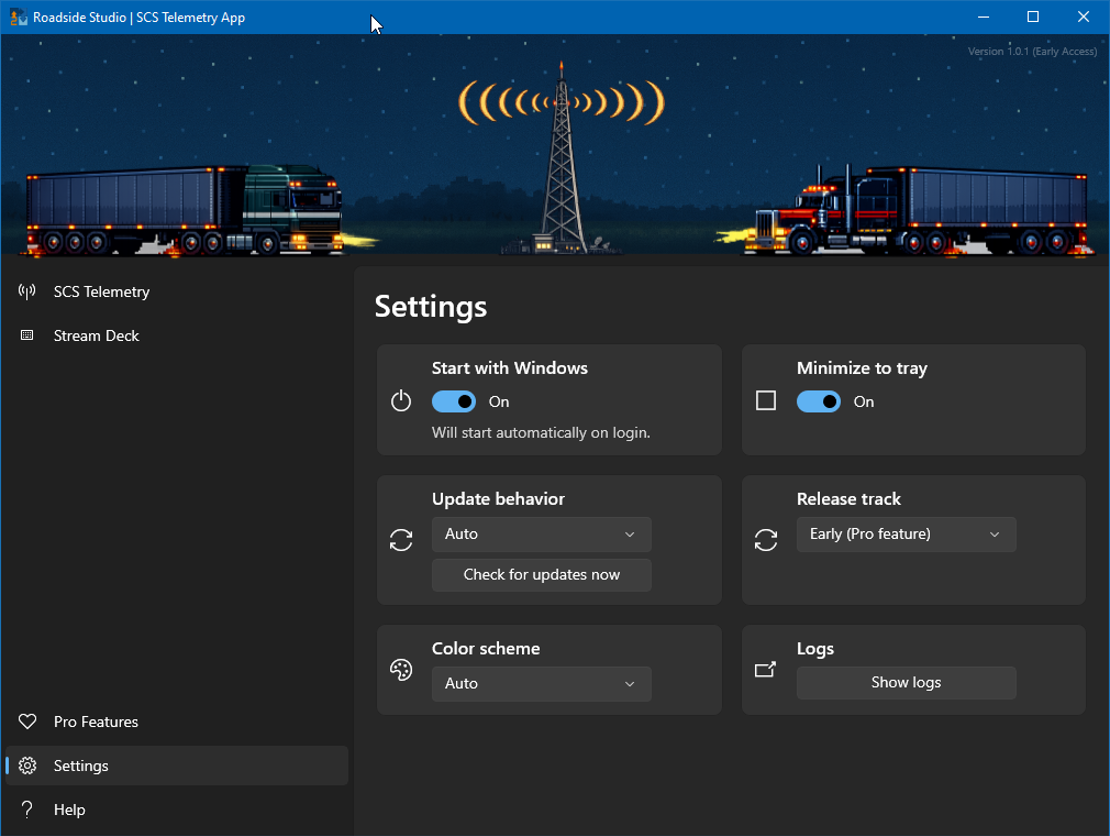Click the palette icon beside Color scheme
Screen dimensions: 1110x836
(x=401, y=670)
